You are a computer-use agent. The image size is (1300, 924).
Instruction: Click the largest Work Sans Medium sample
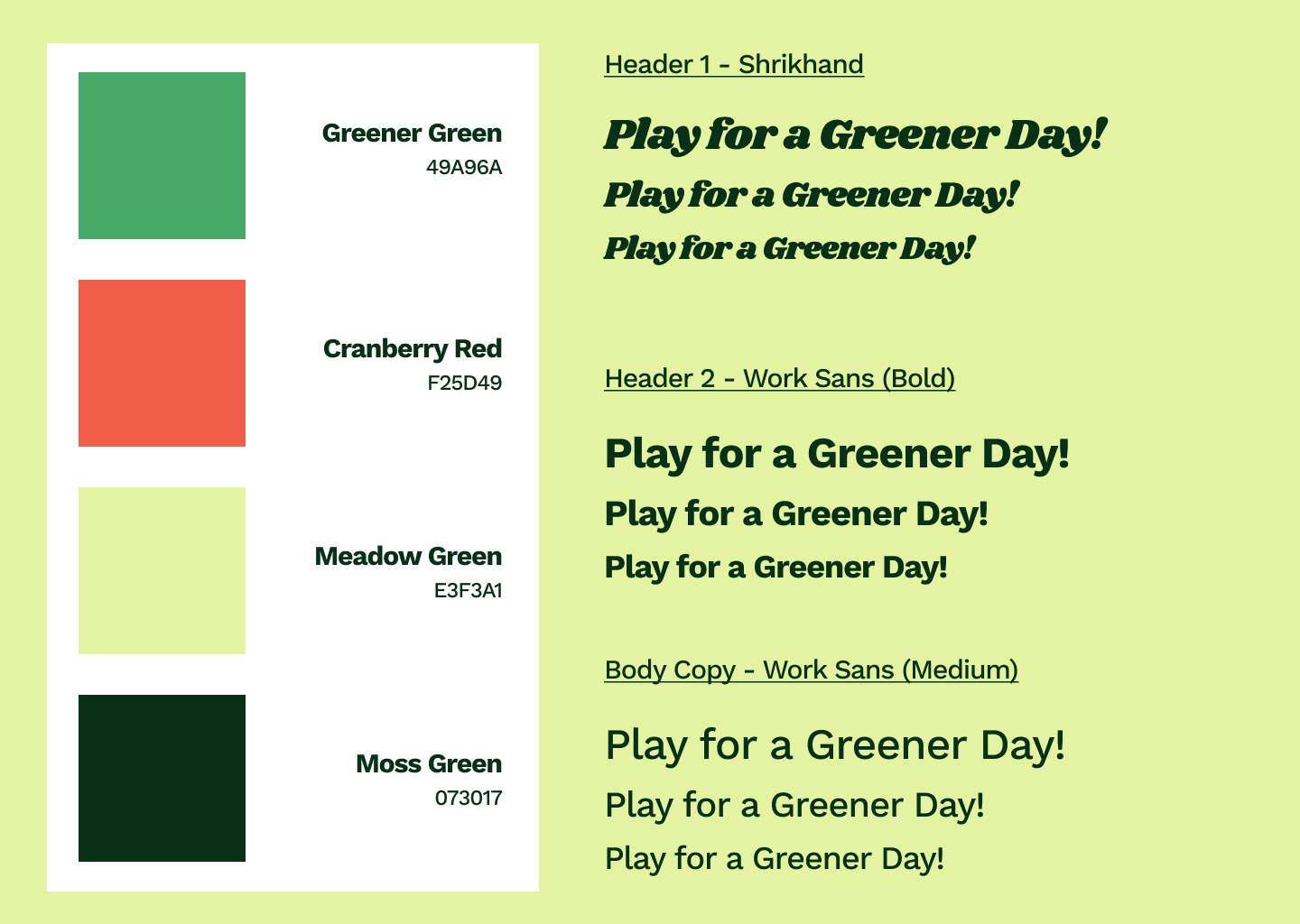click(x=835, y=746)
